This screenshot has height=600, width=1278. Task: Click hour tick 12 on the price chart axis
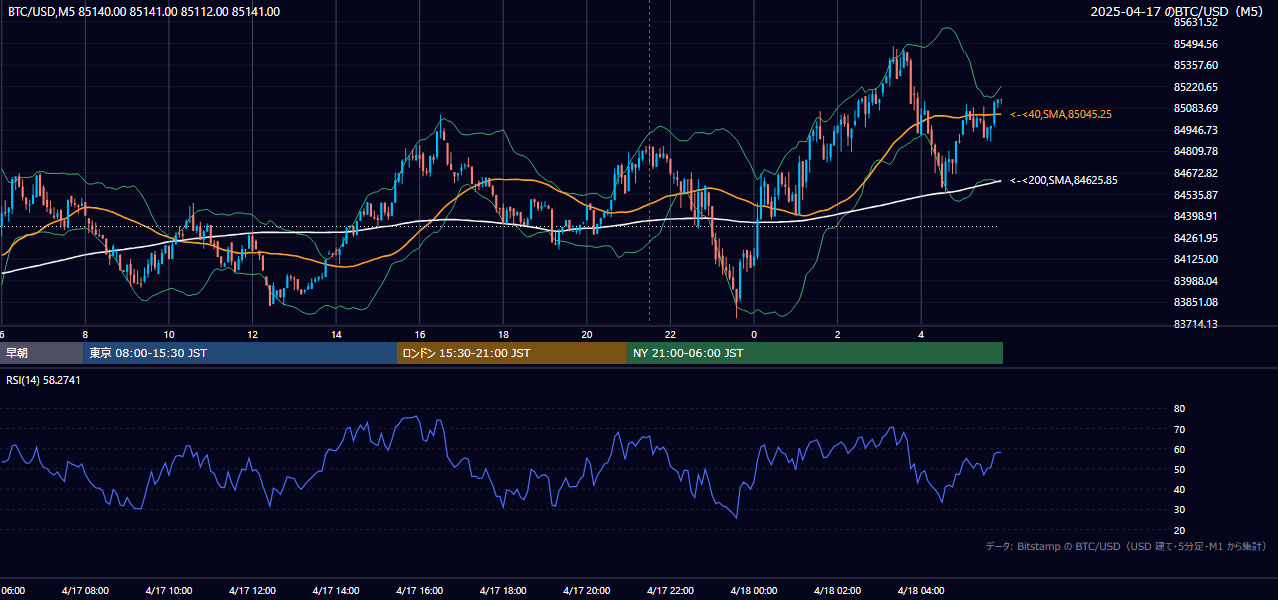252,334
